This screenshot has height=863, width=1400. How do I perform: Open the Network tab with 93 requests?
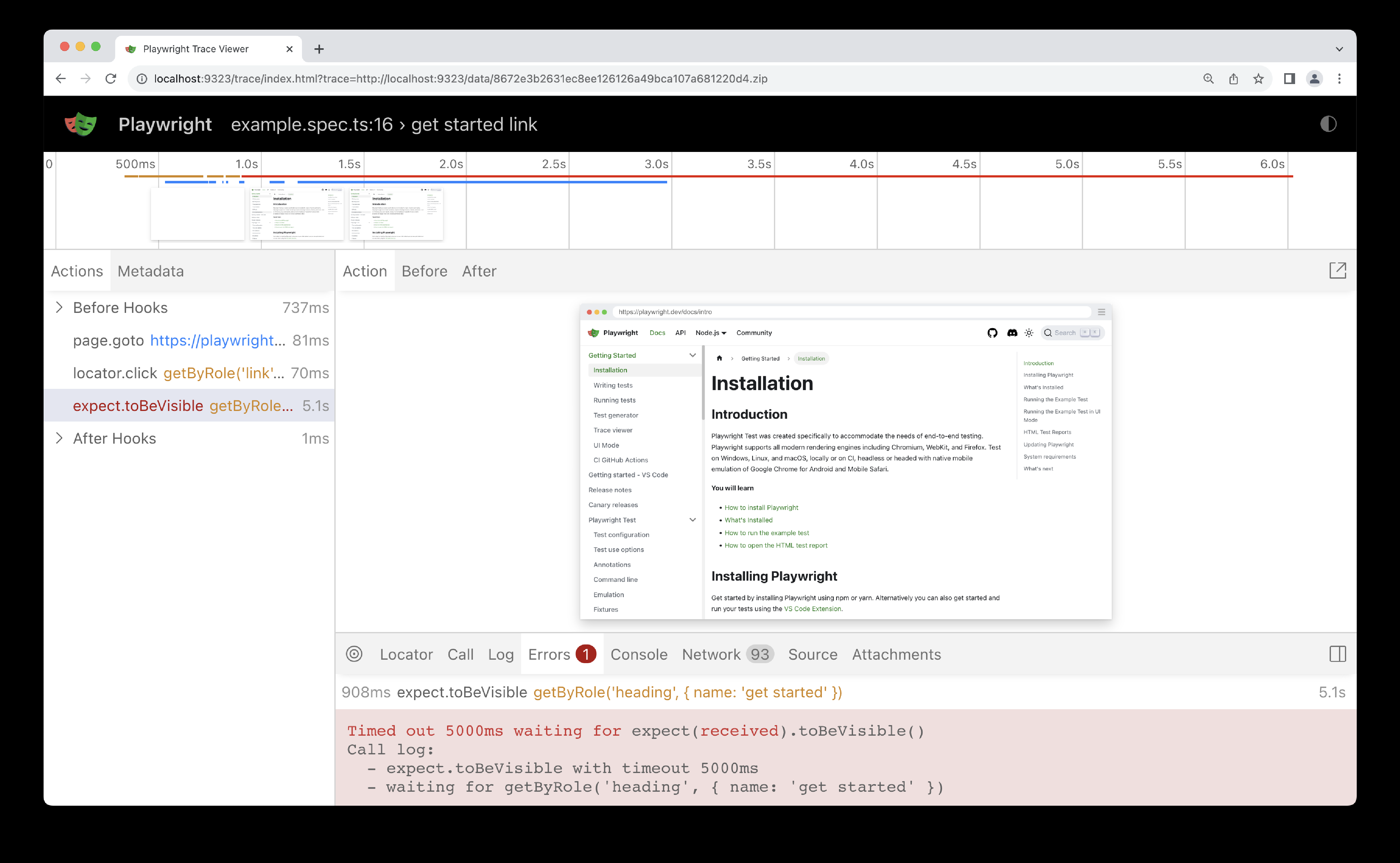coord(728,655)
